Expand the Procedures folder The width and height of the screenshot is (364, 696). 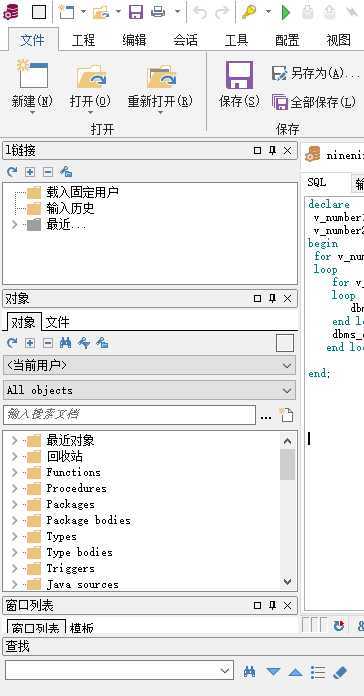[14, 489]
